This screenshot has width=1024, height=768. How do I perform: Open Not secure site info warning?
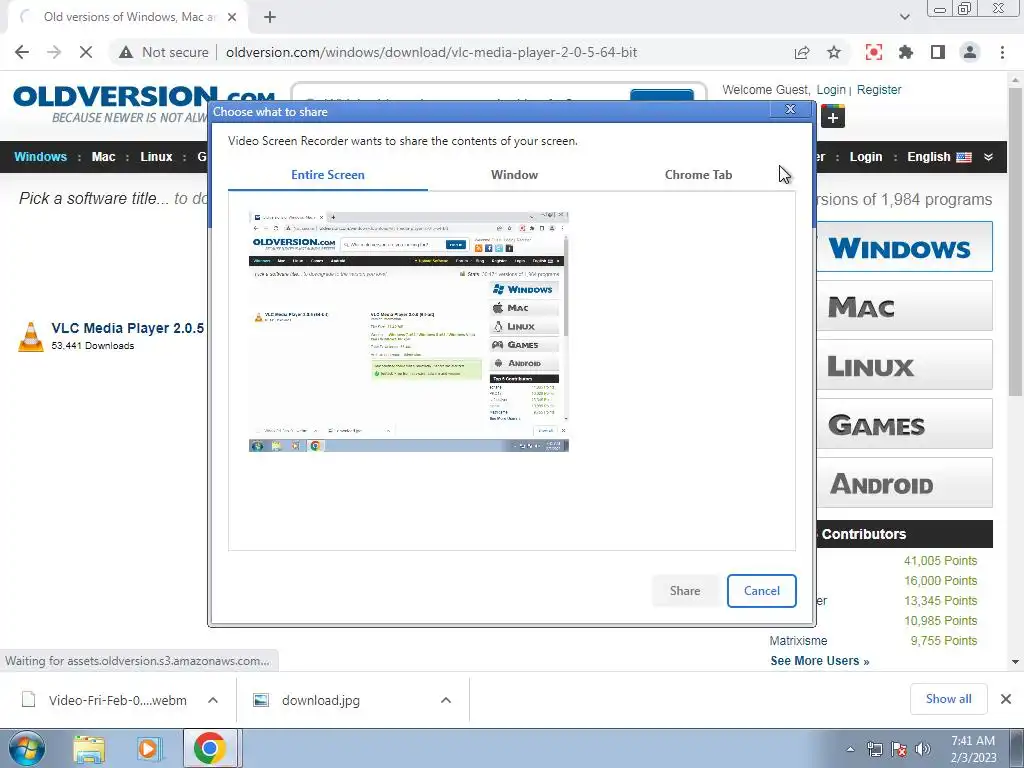click(163, 52)
